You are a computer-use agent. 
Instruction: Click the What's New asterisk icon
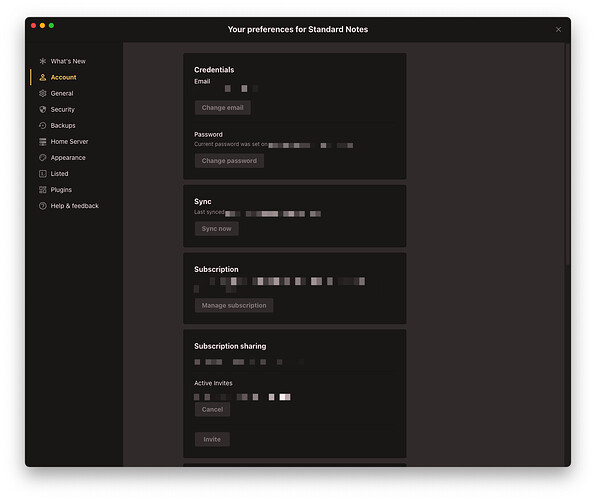43,61
